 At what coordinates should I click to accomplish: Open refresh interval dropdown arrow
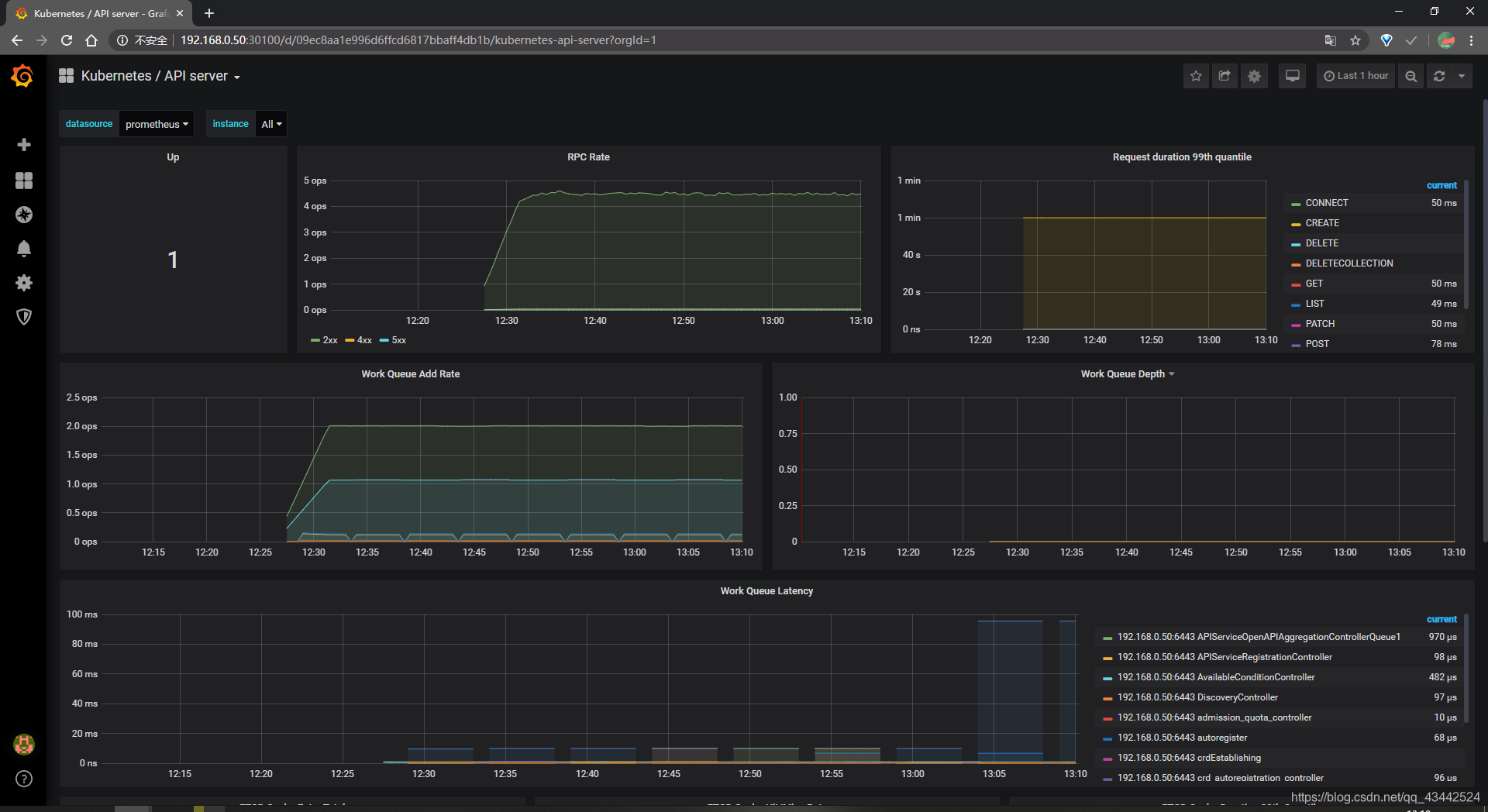[x=1462, y=76]
